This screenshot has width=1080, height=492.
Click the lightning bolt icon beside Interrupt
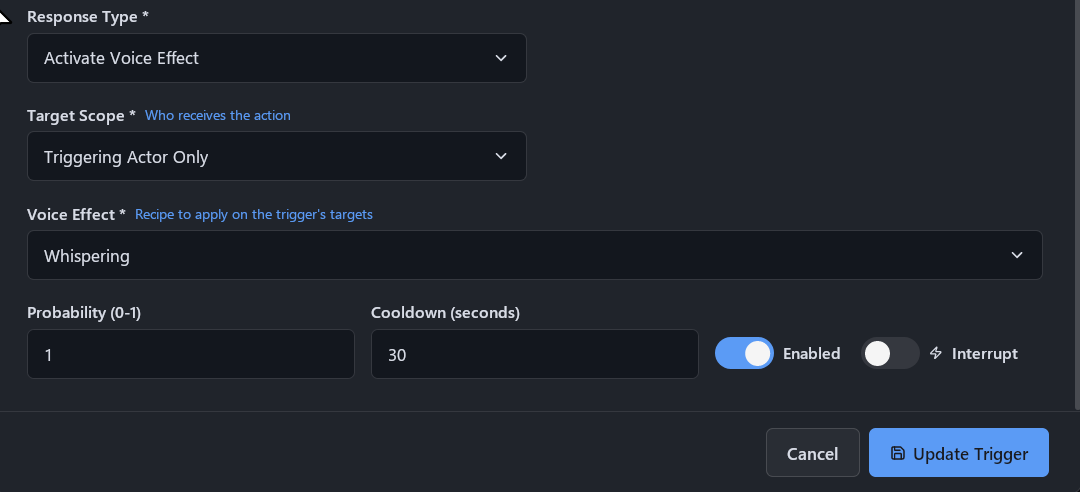click(935, 353)
